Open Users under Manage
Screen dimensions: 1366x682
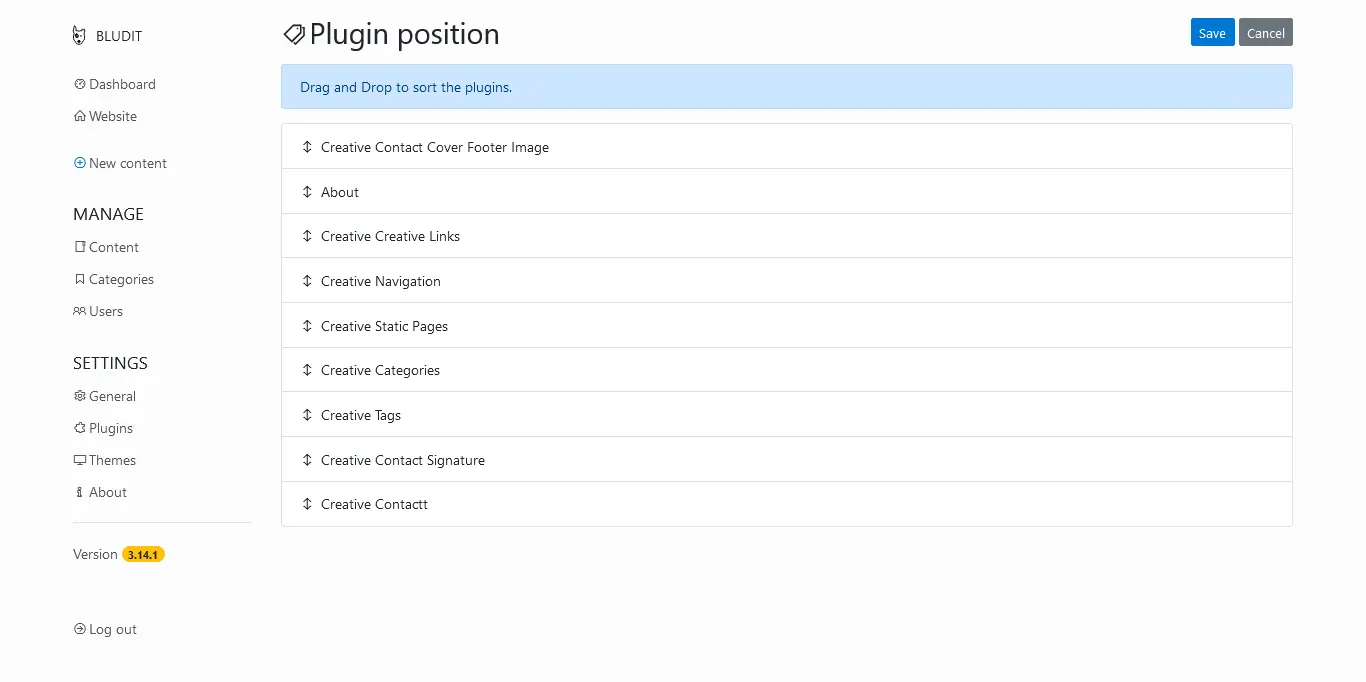(x=105, y=311)
